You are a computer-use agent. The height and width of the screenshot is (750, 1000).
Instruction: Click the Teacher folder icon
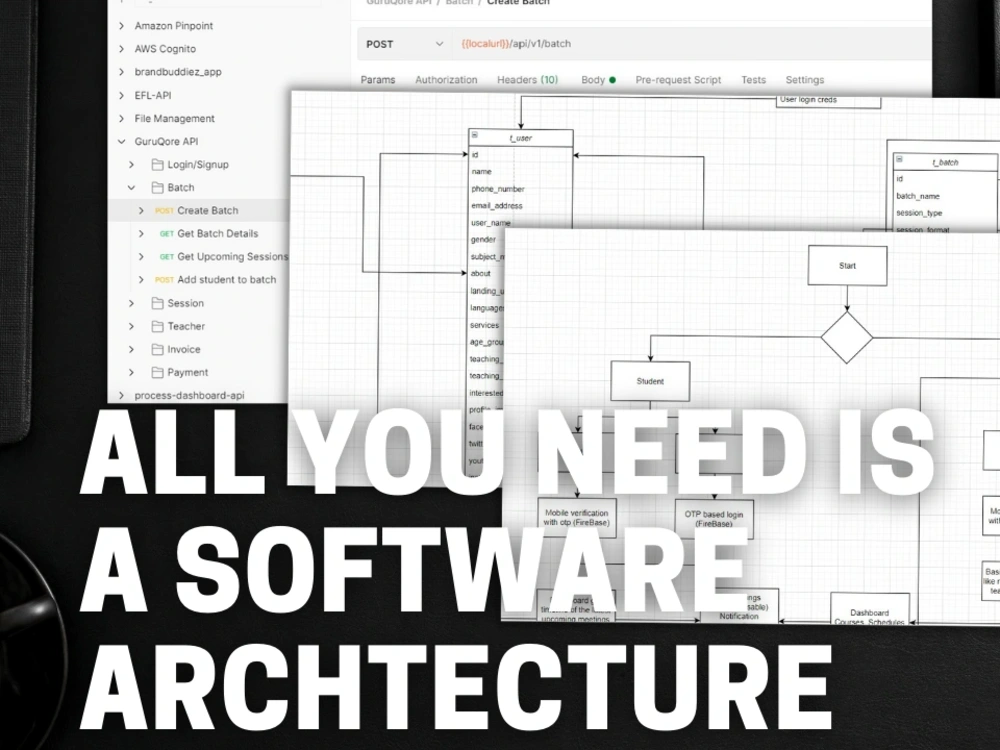tap(157, 326)
